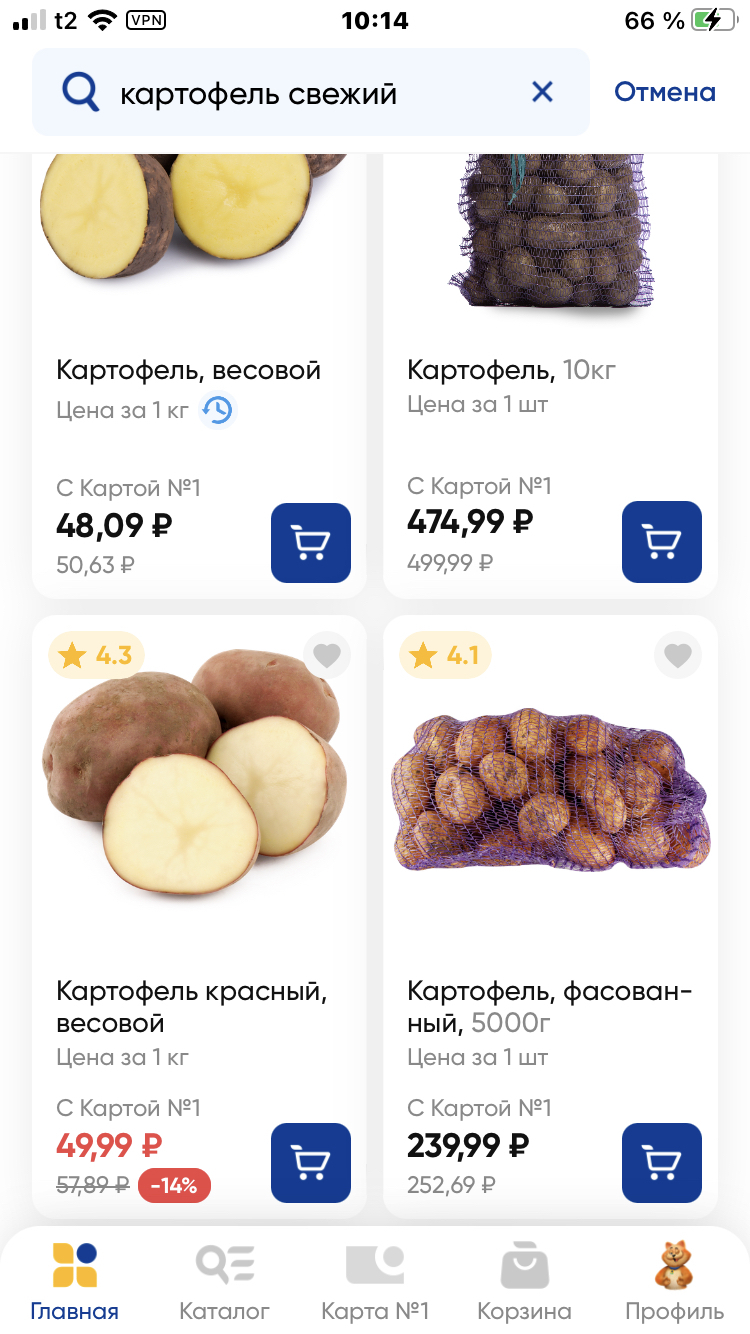Open the Профиль tab

(x=674, y=1281)
